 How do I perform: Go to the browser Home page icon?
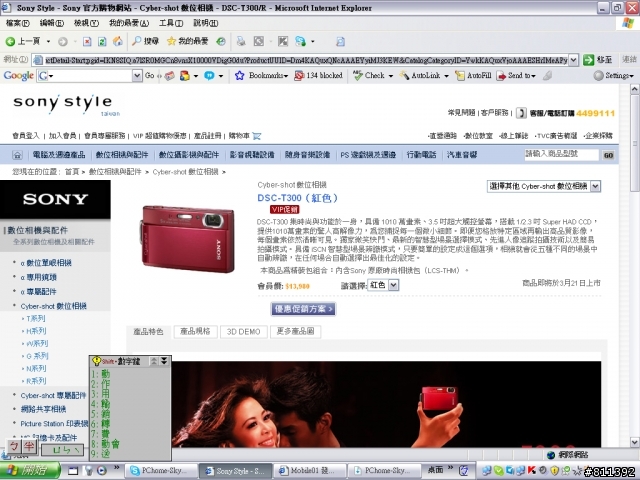coord(118,41)
